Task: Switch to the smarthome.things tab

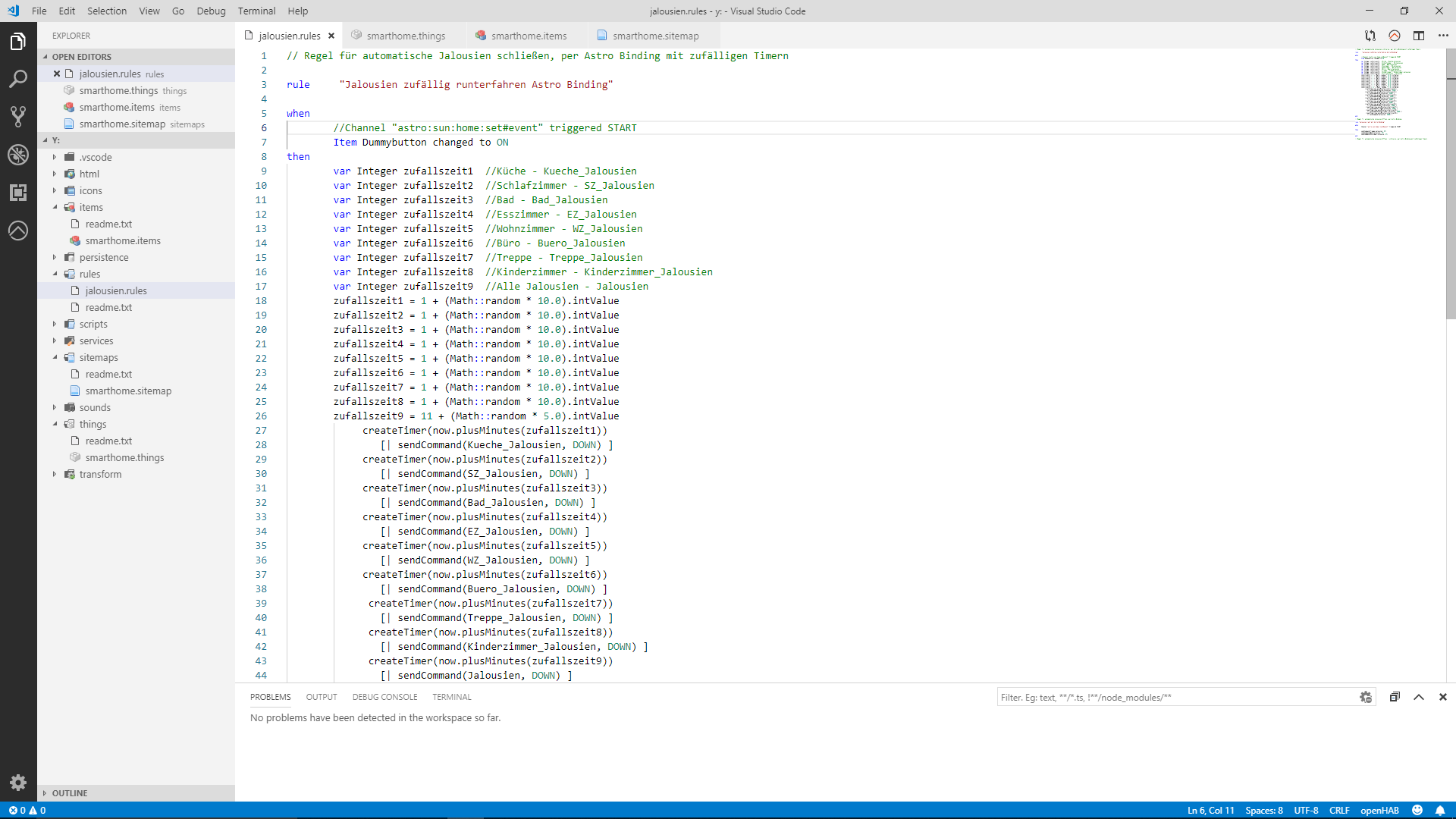Action: pyautogui.click(x=406, y=36)
